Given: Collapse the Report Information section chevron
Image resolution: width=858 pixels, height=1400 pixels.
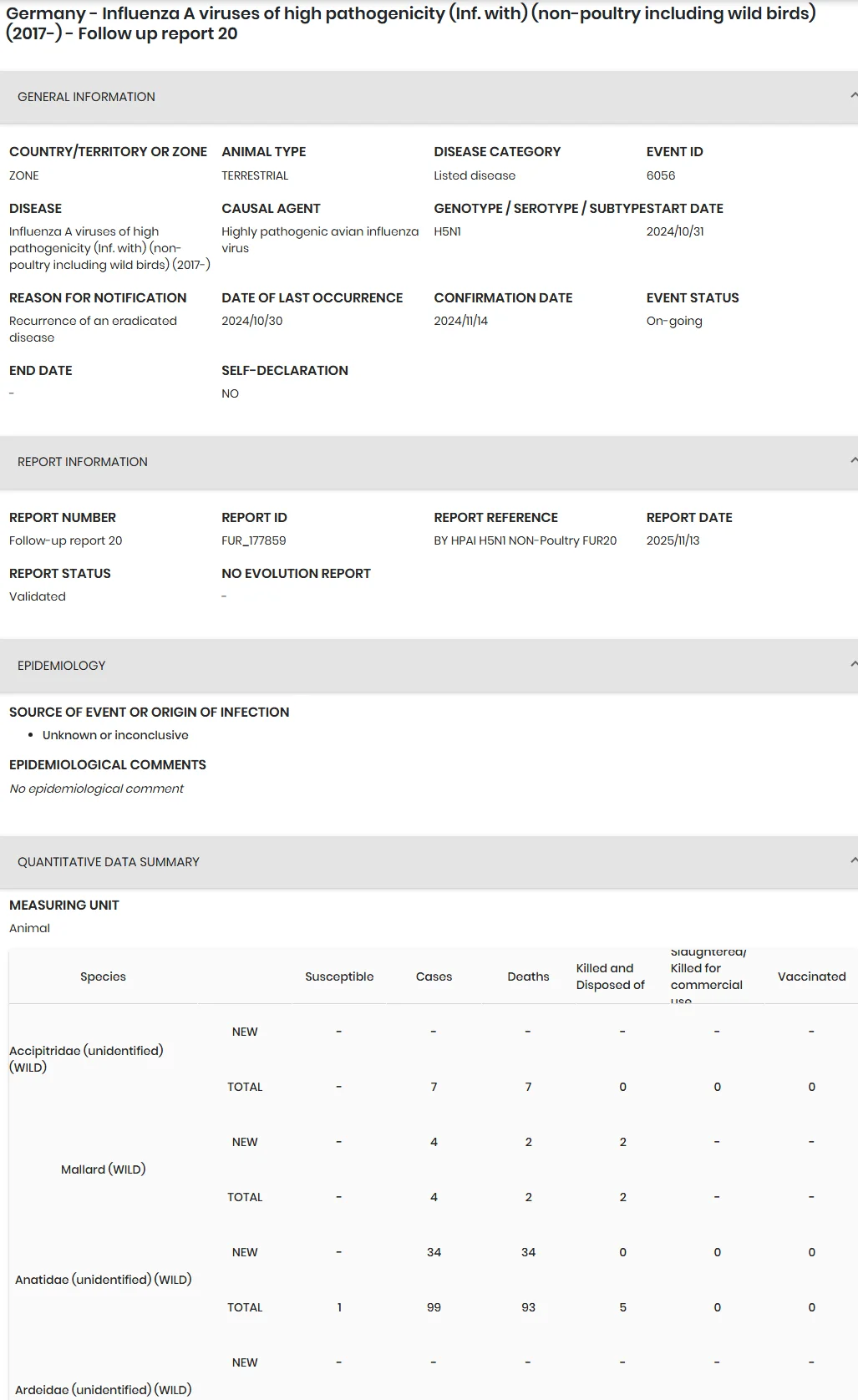Looking at the screenshot, I should [853, 461].
